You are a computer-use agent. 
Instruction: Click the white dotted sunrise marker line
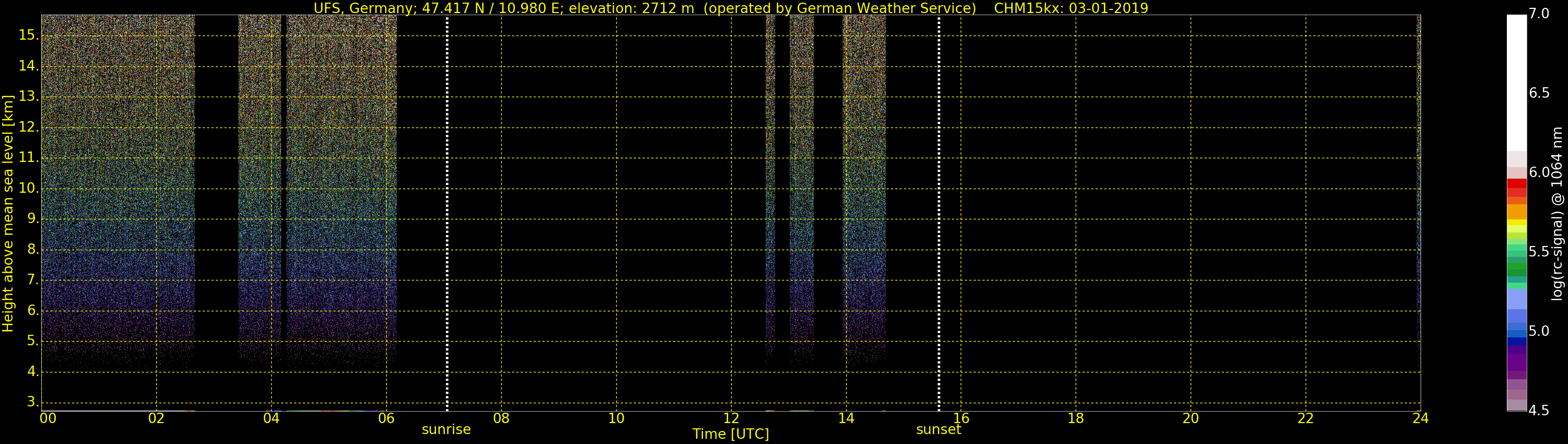point(447,213)
